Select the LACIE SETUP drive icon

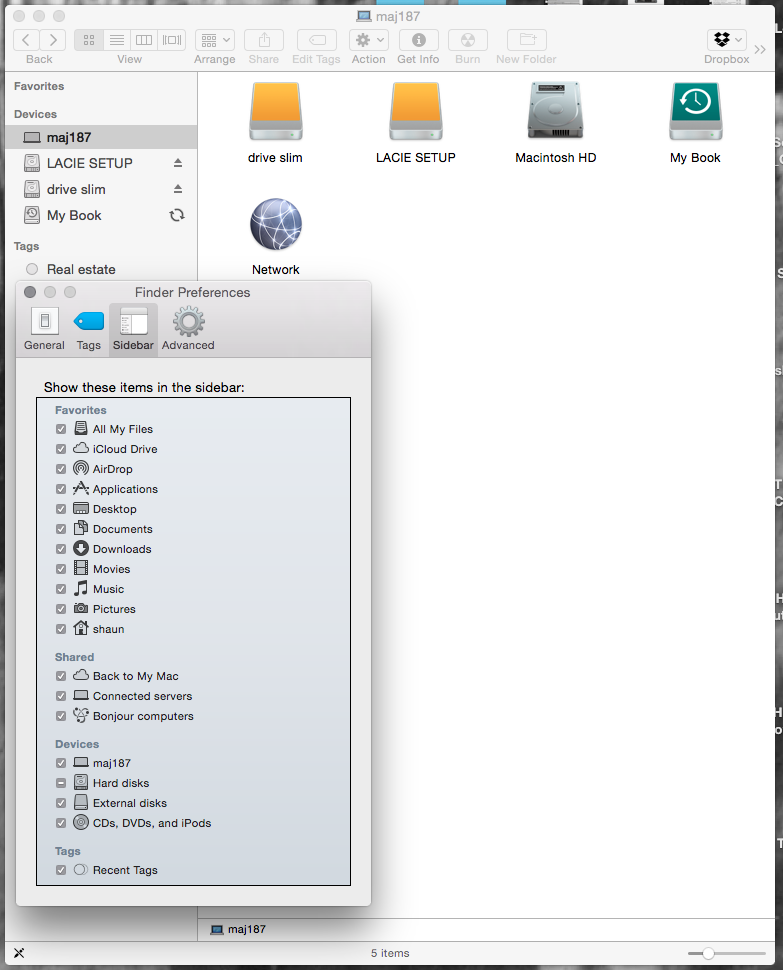coord(416,111)
